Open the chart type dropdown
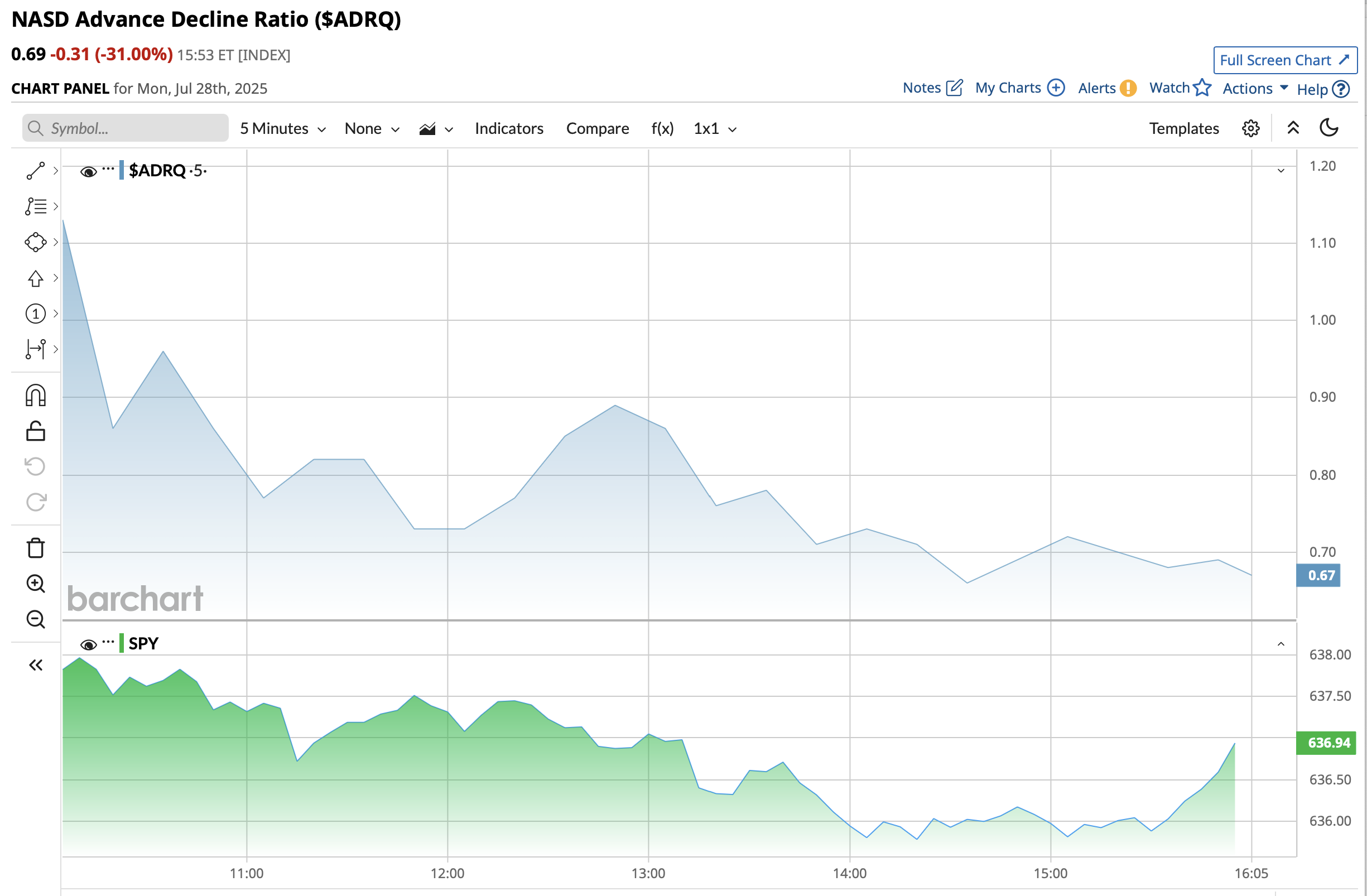The height and width of the screenshot is (896, 1367). [436, 129]
